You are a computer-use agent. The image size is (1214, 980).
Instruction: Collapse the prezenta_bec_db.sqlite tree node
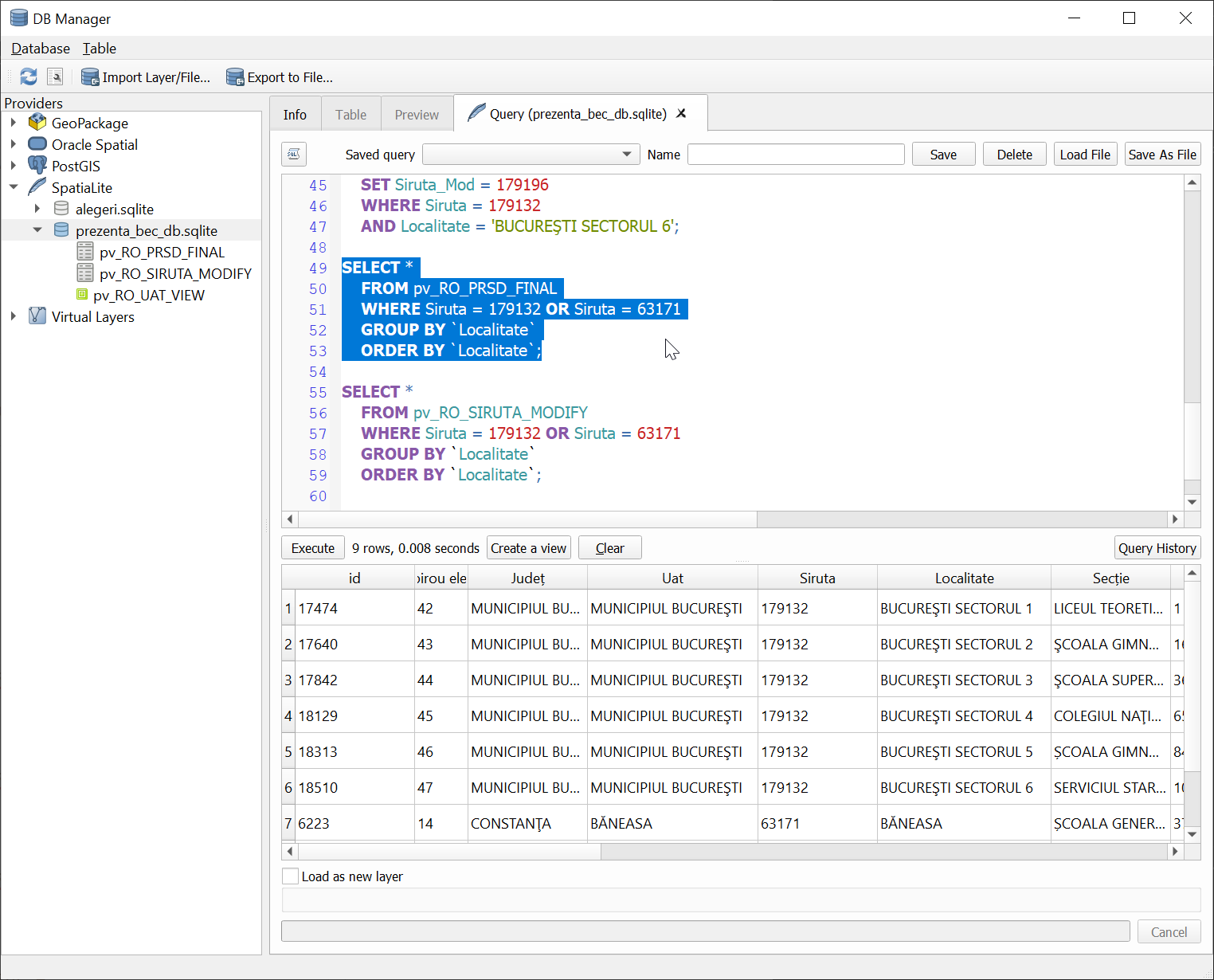(x=37, y=230)
